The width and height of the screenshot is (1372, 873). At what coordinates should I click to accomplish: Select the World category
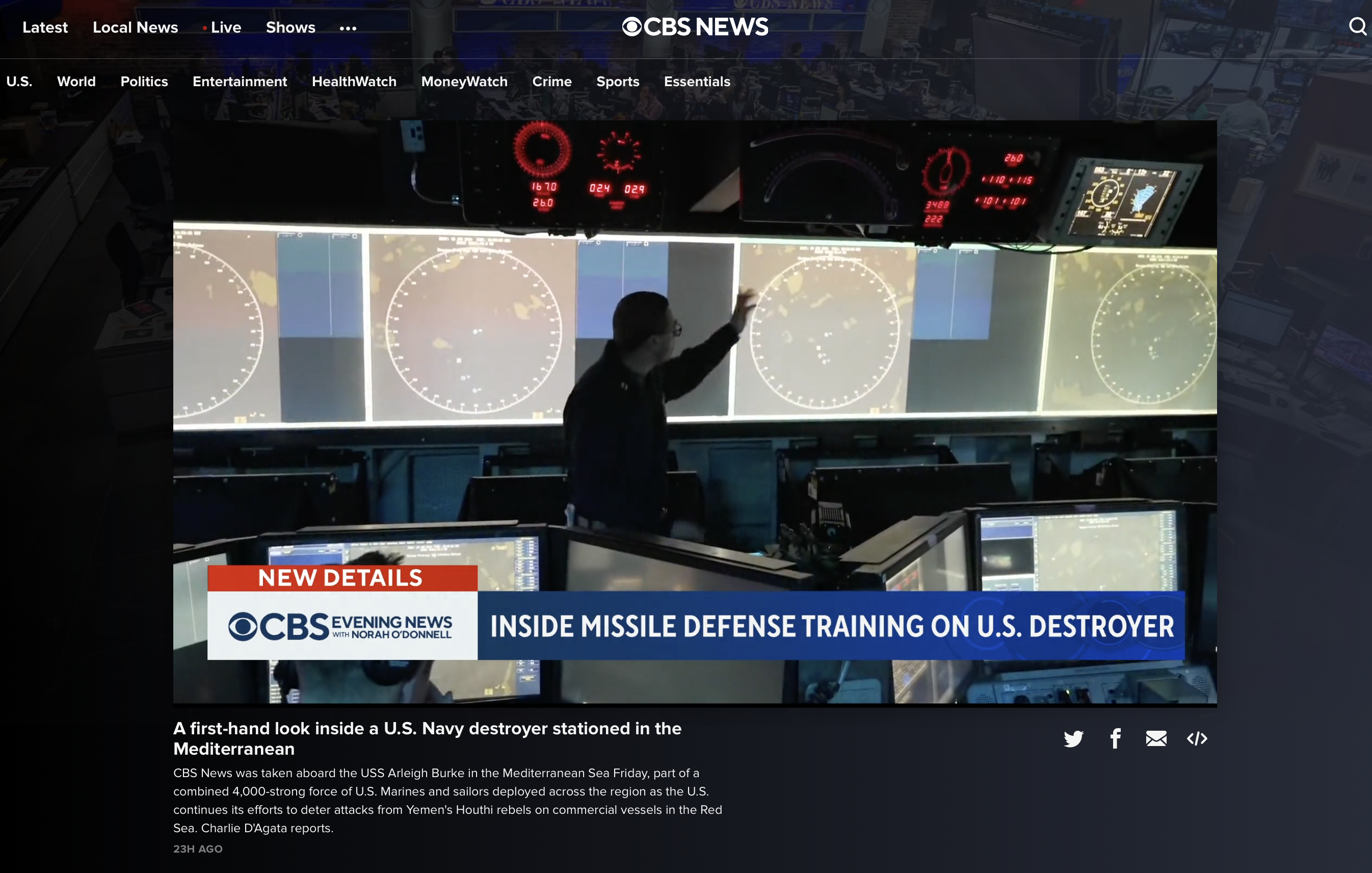coord(76,82)
